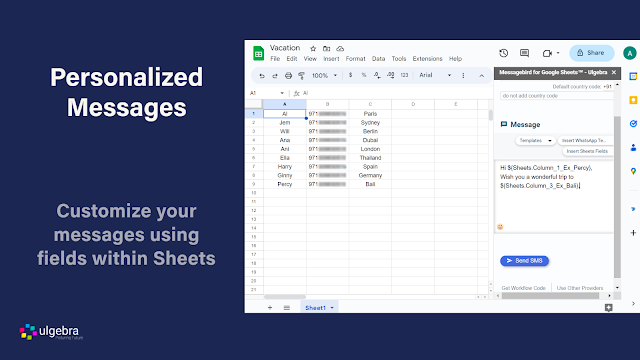Hide the side panel chevron
The width and height of the screenshot is (640, 360).
[x=633, y=304]
